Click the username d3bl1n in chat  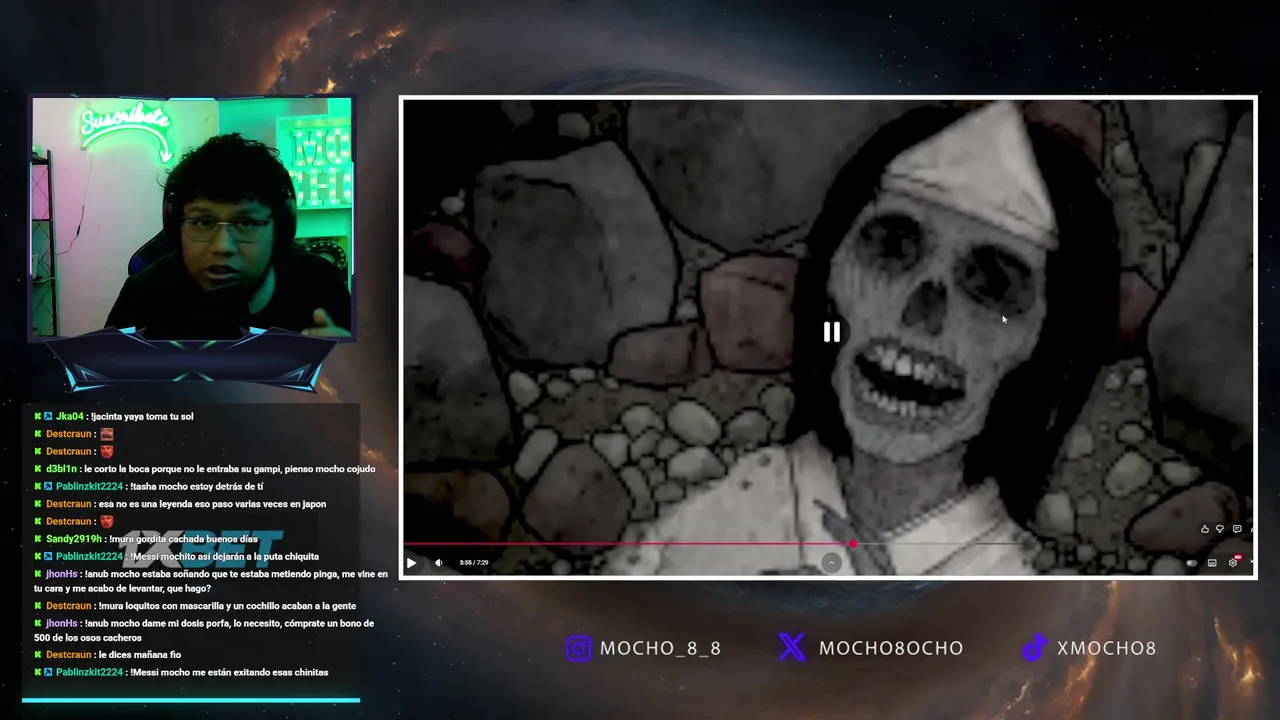61,469
